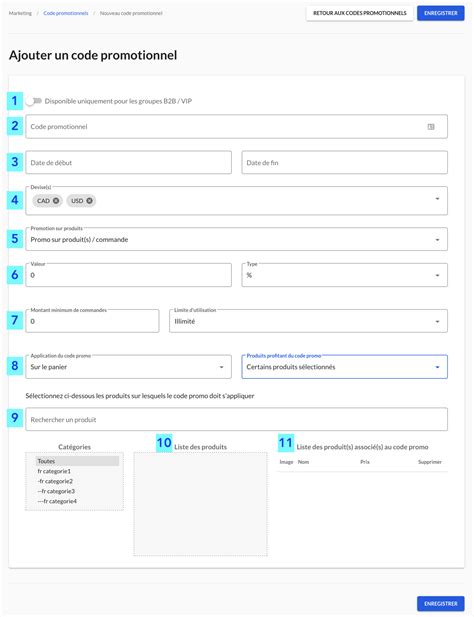The width and height of the screenshot is (474, 617).
Task: Remove the USD currency chip
Action: (x=89, y=201)
